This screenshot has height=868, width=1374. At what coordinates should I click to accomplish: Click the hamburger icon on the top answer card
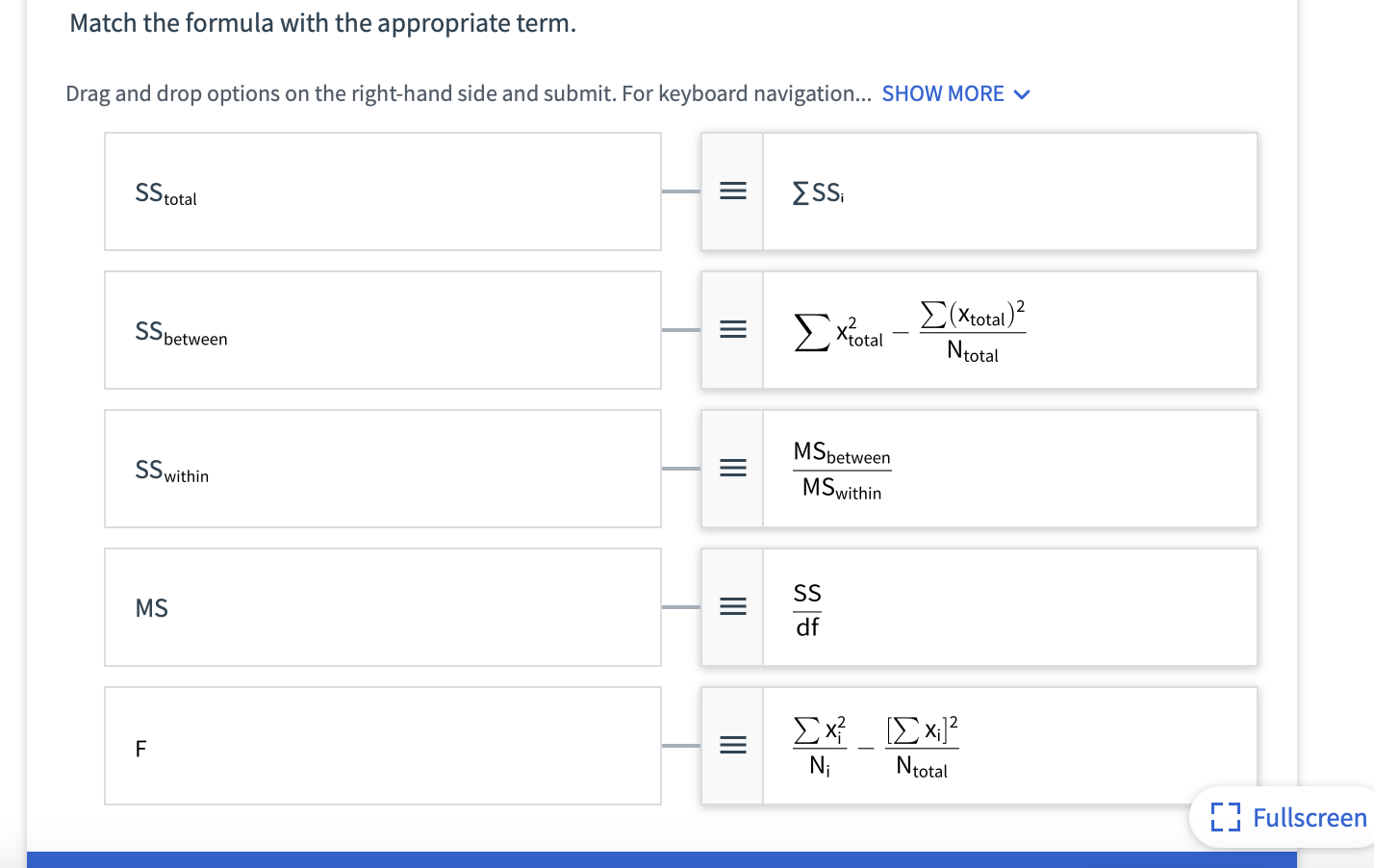click(732, 191)
